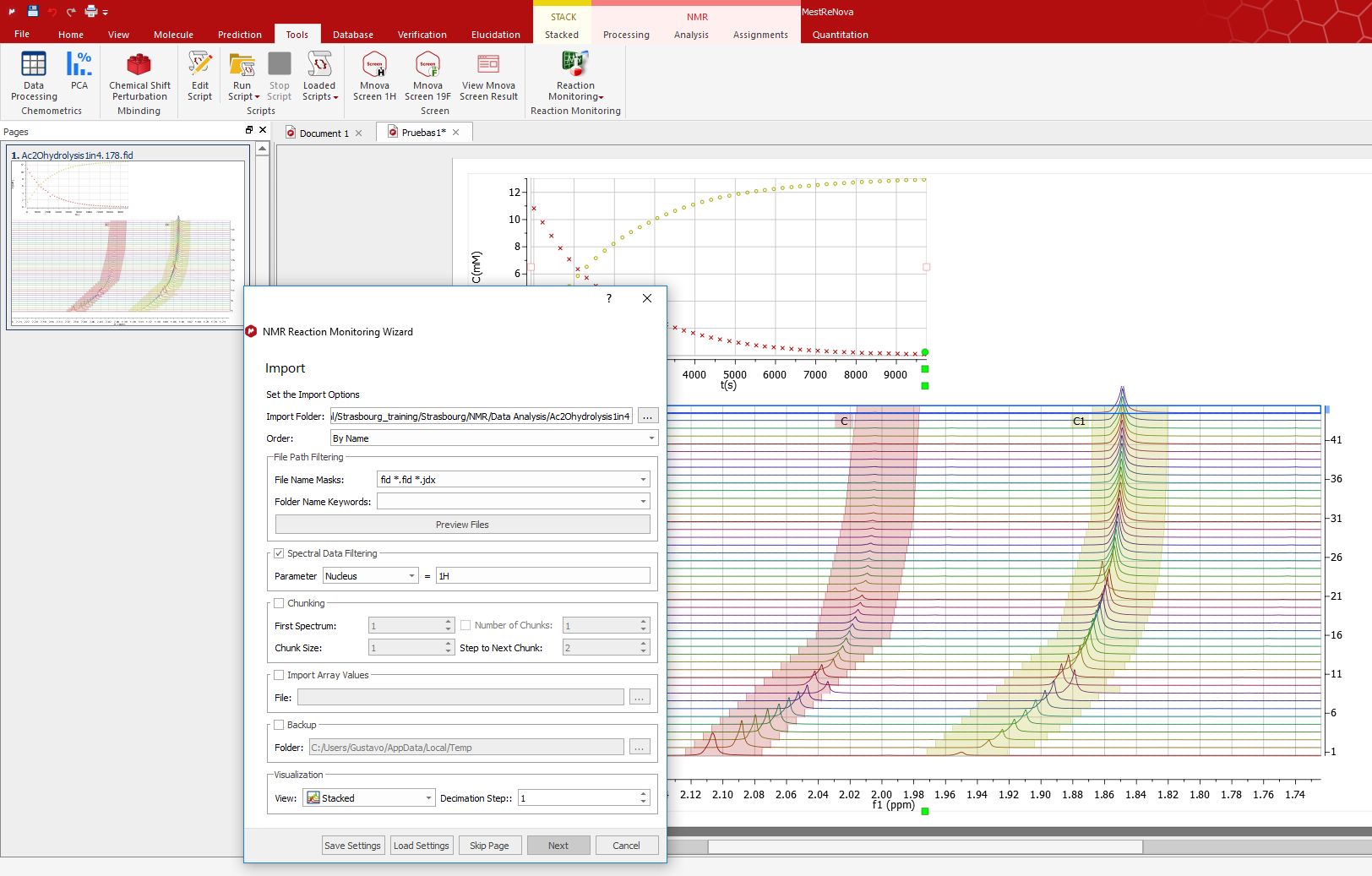This screenshot has height=876, width=1372.
Task: Switch to the Prediction ribbon tab
Action: coord(240,35)
